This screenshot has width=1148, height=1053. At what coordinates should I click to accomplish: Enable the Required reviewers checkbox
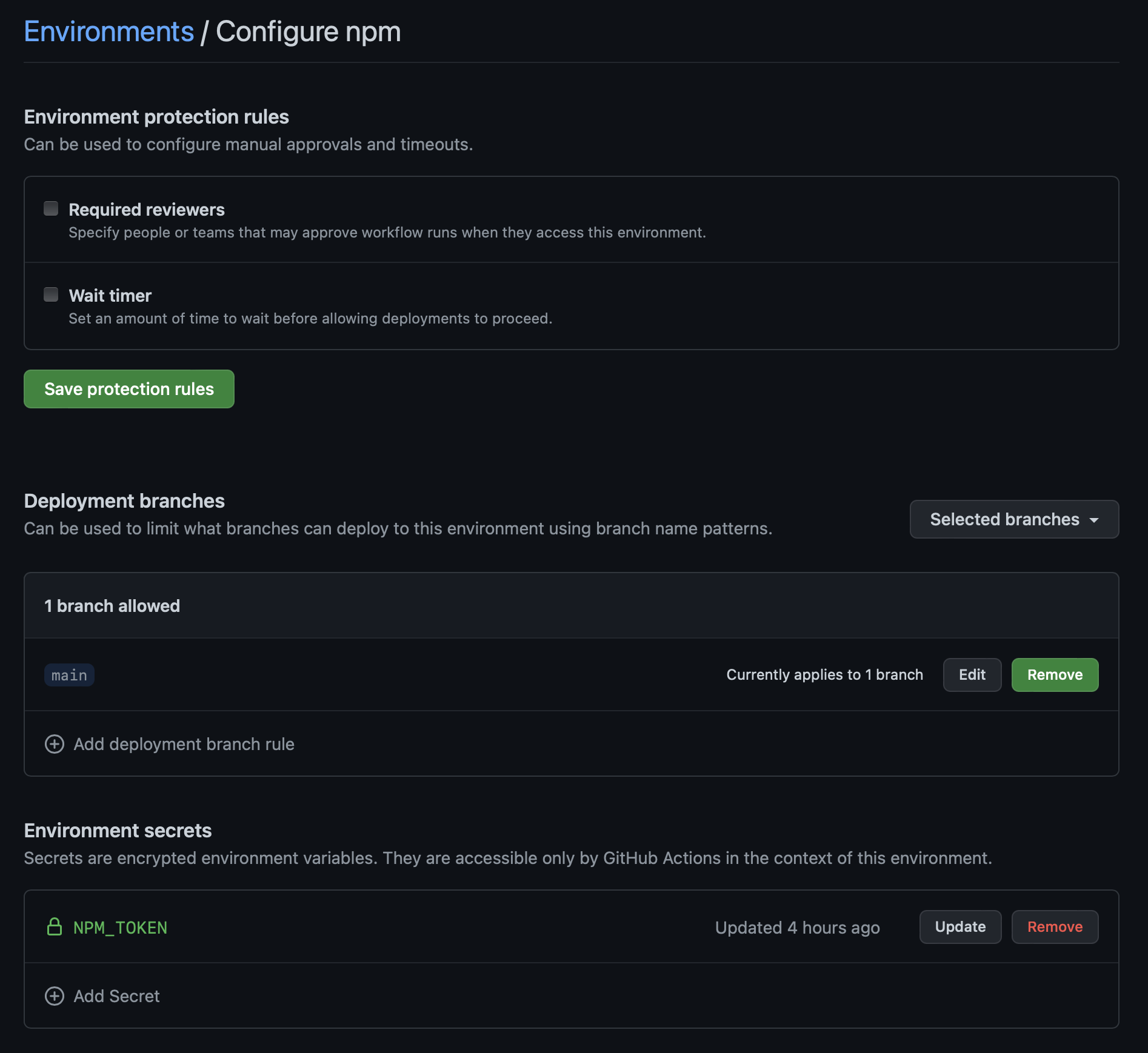[x=51, y=209]
